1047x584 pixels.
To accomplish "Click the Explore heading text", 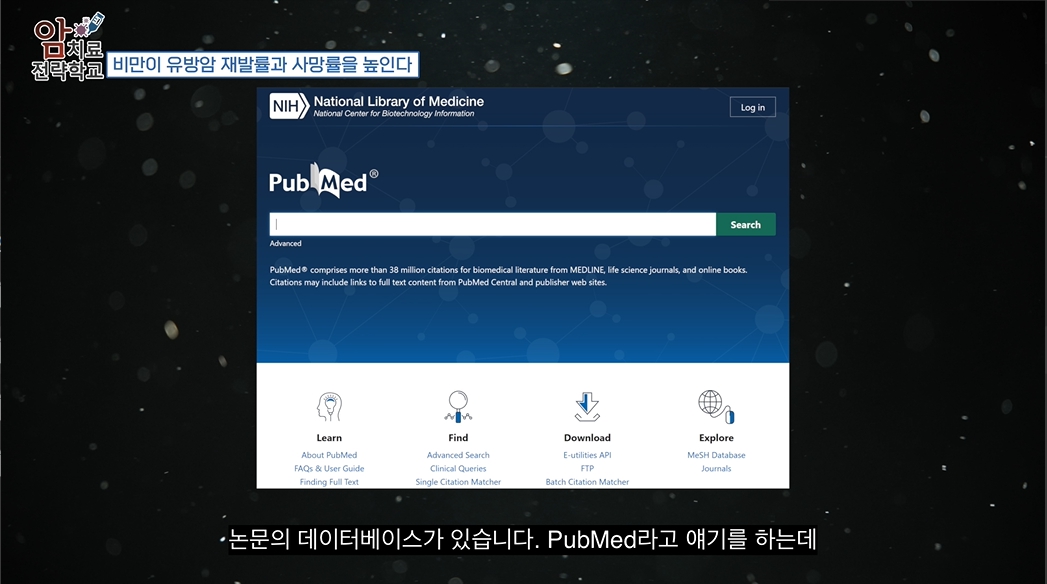I will [716, 438].
